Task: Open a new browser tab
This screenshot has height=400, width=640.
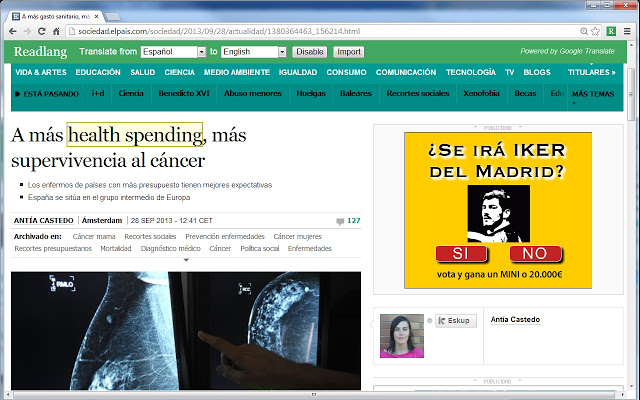Action: pyautogui.click(x=113, y=17)
